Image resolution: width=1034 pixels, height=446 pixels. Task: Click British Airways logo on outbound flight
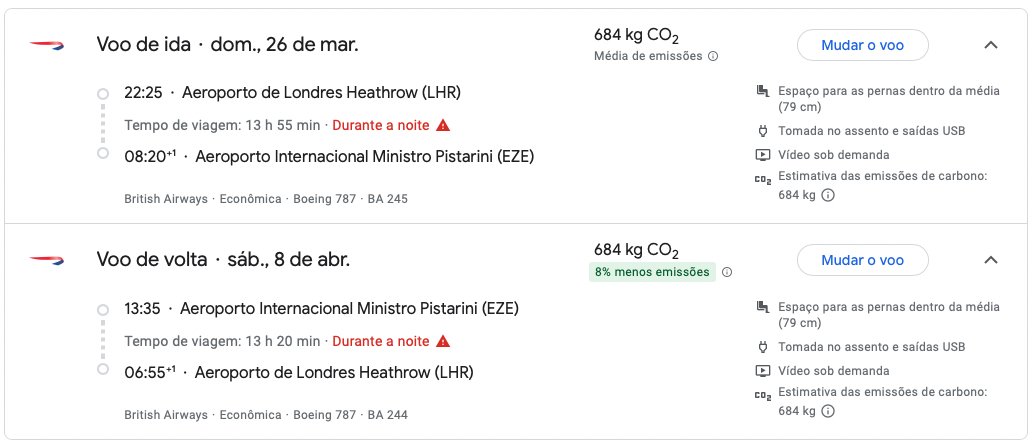pos(47,45)
